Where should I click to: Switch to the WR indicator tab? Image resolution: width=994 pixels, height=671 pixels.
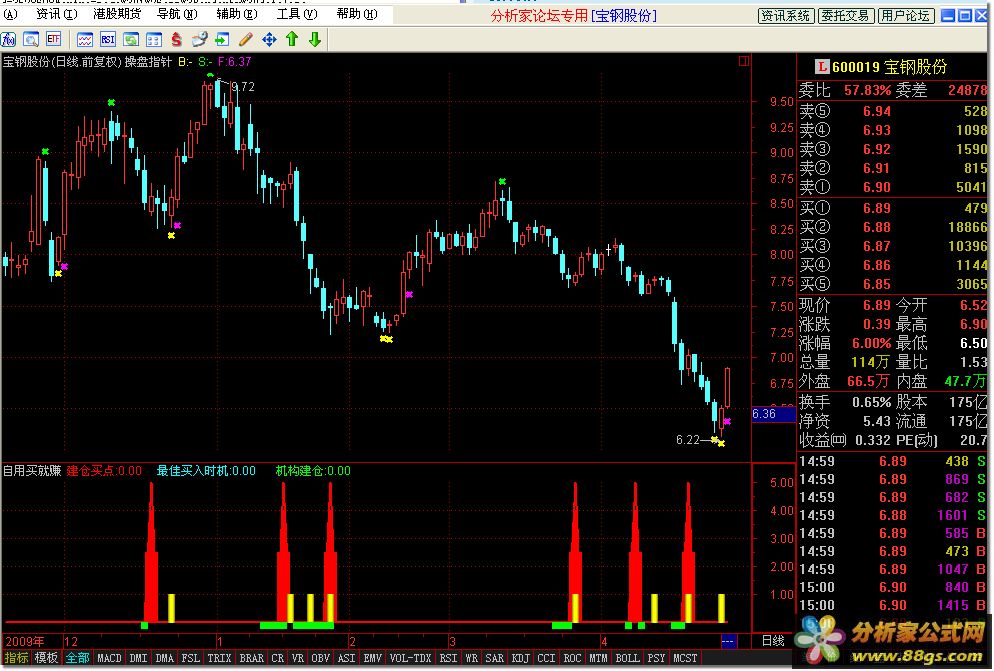click(472, 658)
